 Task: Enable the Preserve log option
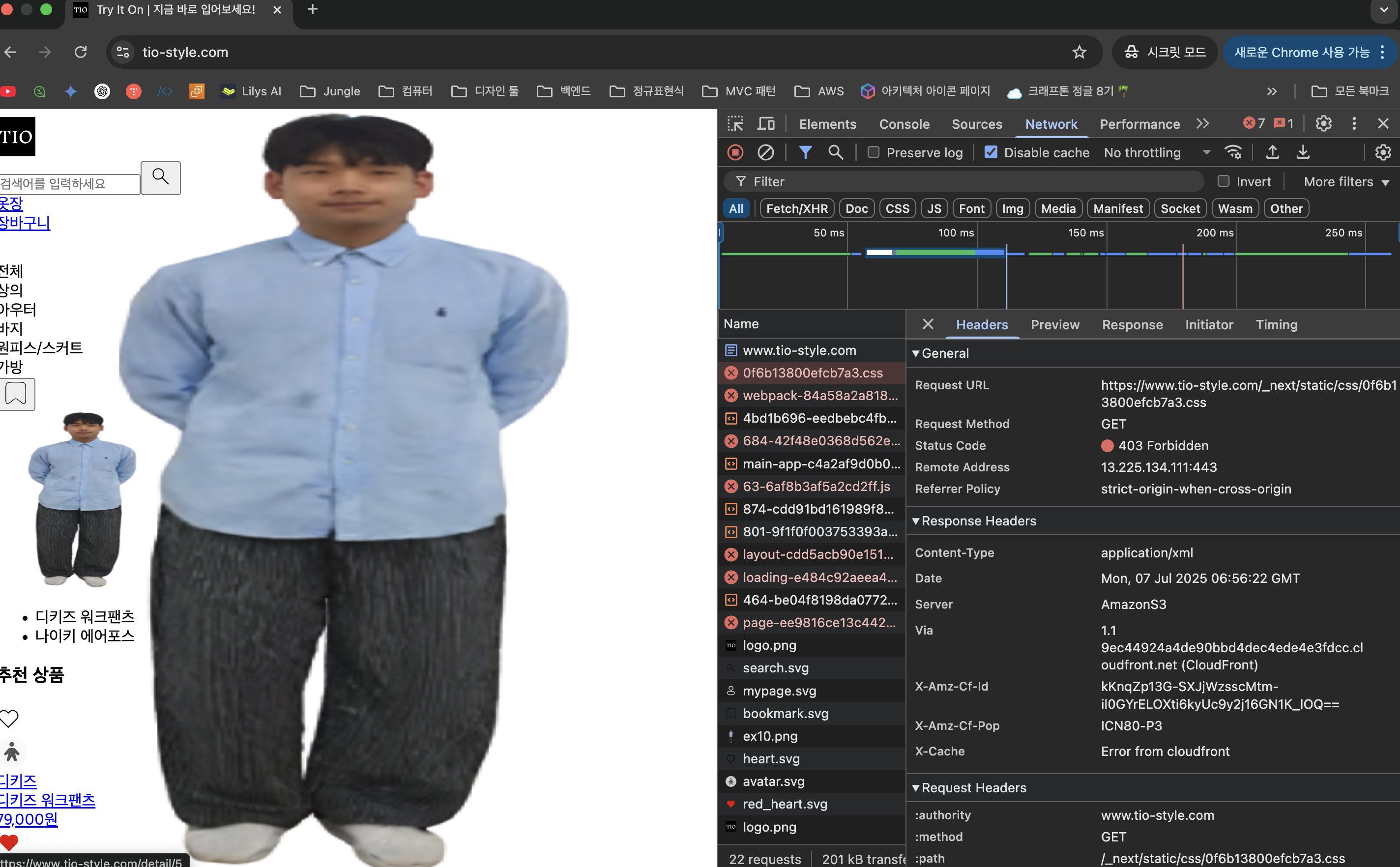click(x=874, y=152)
